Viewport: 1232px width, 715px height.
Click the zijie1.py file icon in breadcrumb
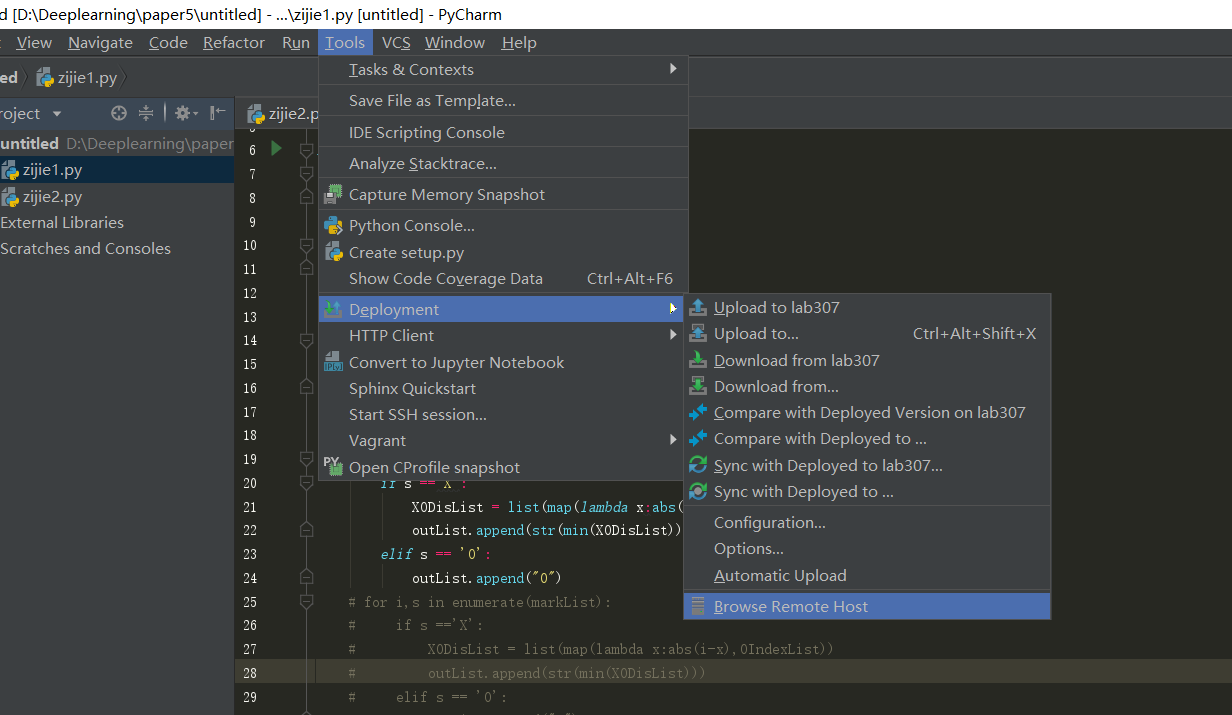click(x=45, y=77)
